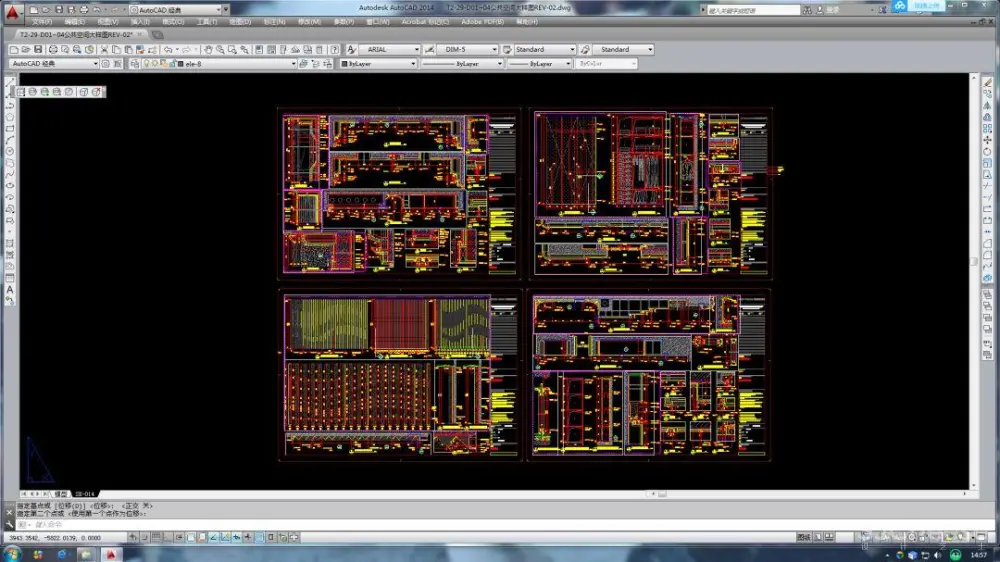Image resolution: width=1000 pixels, height=562 pixels.
Task: Expand the ARIAL text style dropdown
Action: click(x=417, y=49)
